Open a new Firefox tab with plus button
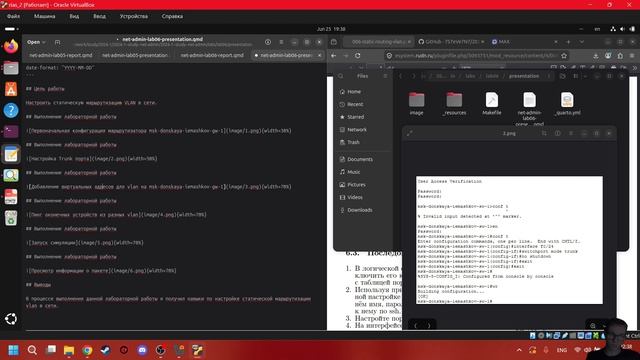 pyautogui.click(x=568, y=42)
